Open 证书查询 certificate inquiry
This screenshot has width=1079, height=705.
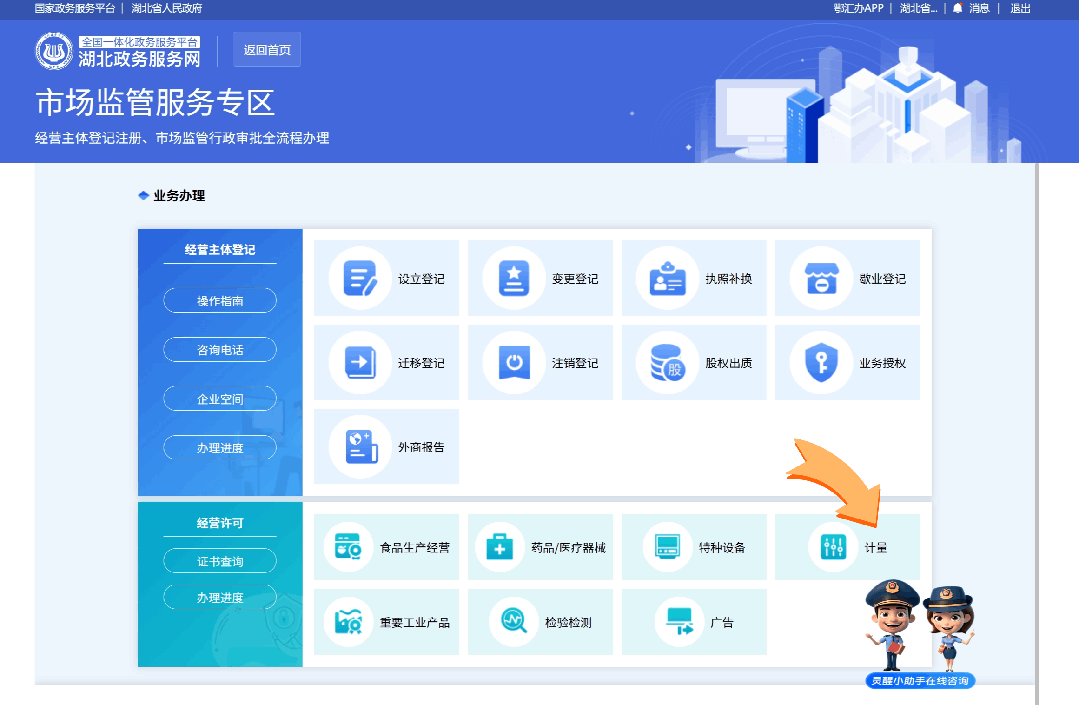219,560
